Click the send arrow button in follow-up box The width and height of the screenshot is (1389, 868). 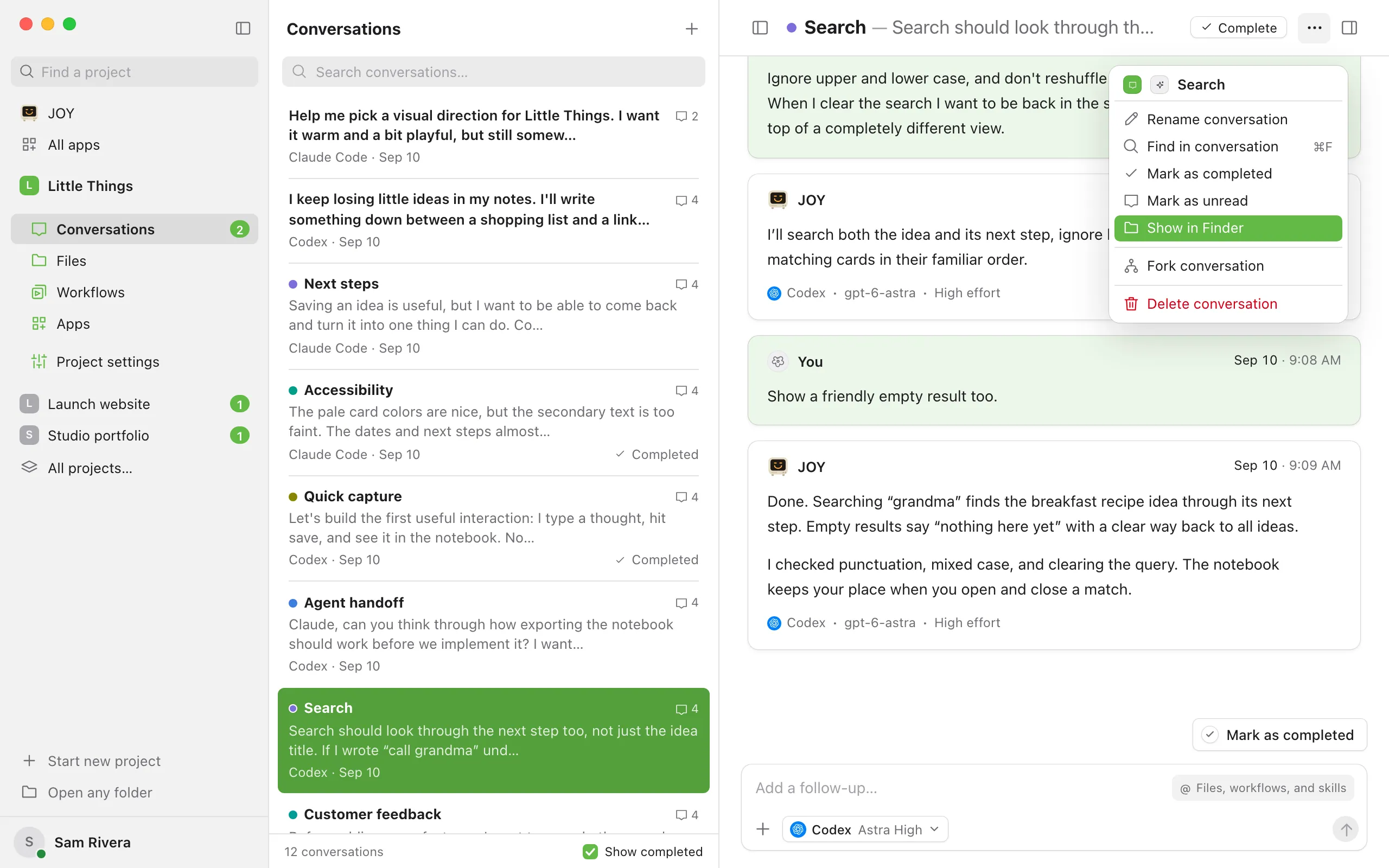coord(1346,829)
